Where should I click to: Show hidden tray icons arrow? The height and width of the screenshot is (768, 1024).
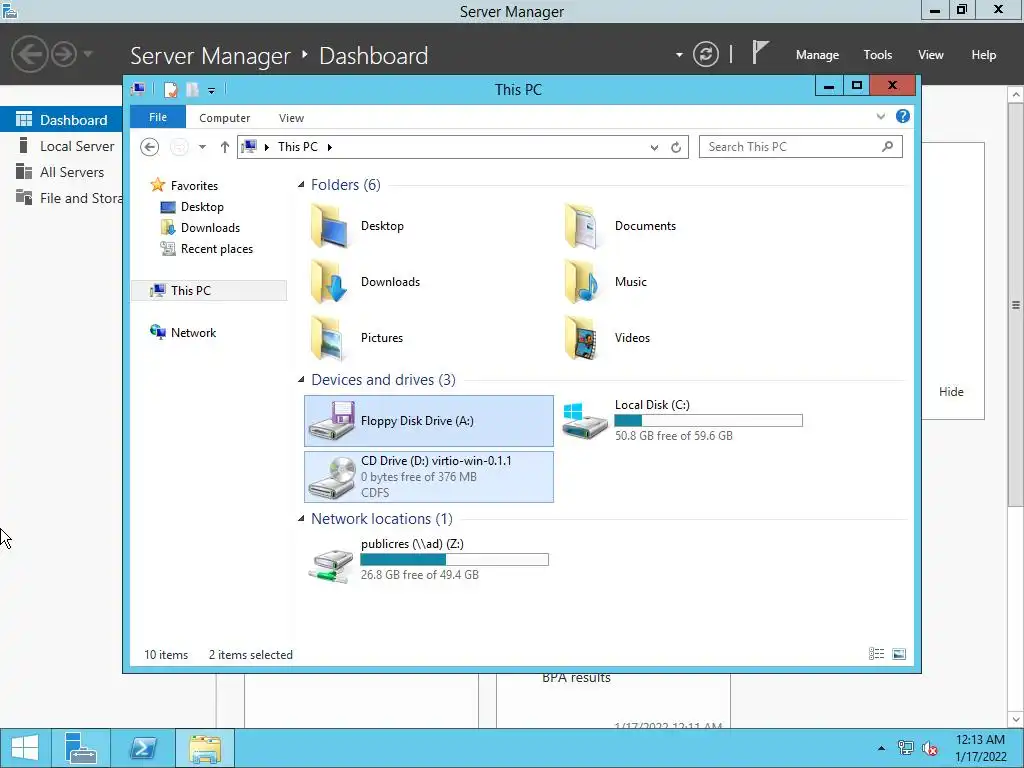pyautogui.click(x=881, y=748)
